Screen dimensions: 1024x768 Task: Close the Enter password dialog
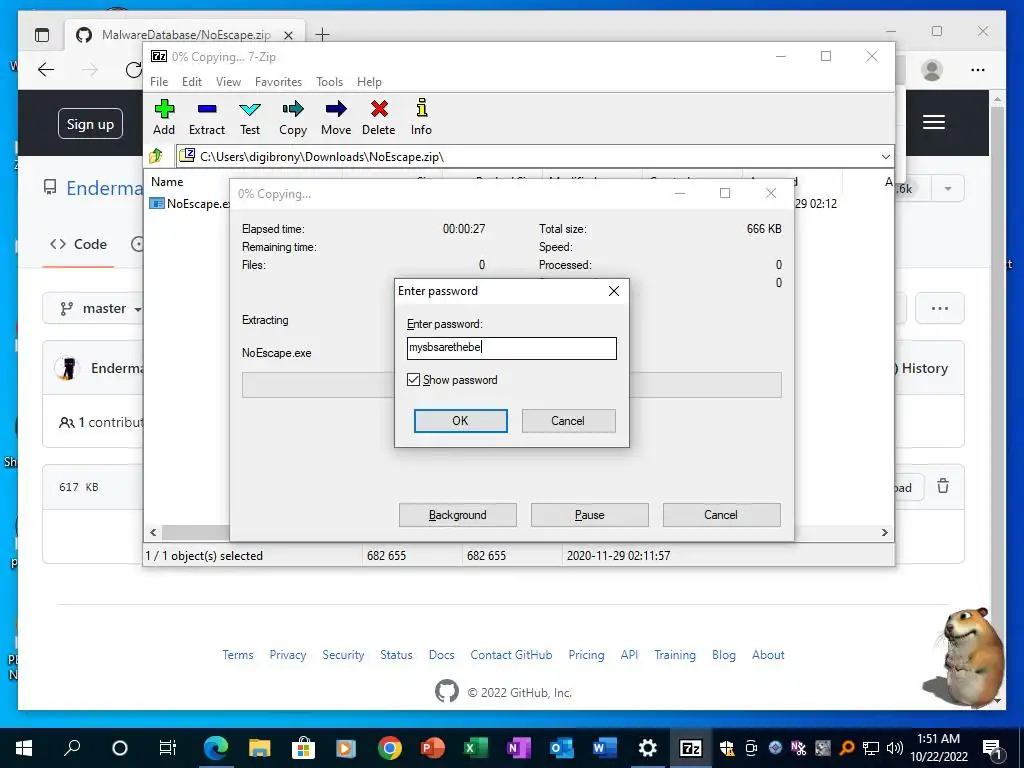[614, 291]
